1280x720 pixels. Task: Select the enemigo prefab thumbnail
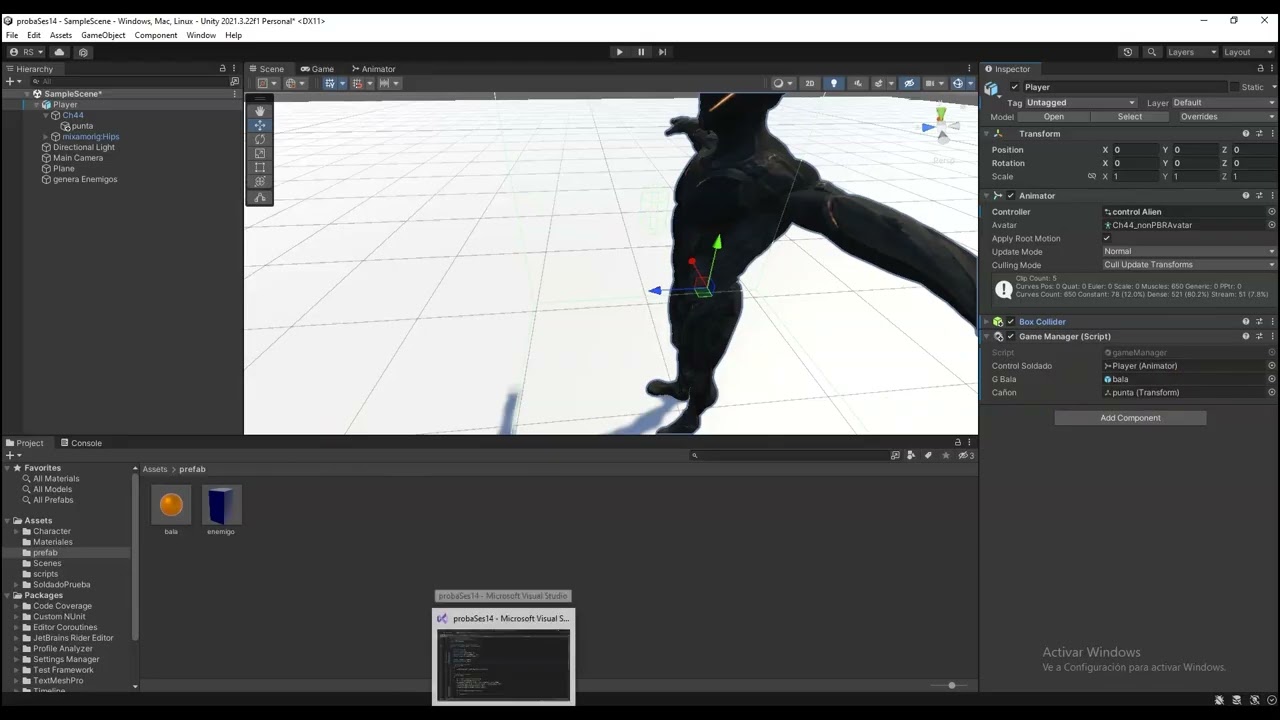click(x=221, y=505)
